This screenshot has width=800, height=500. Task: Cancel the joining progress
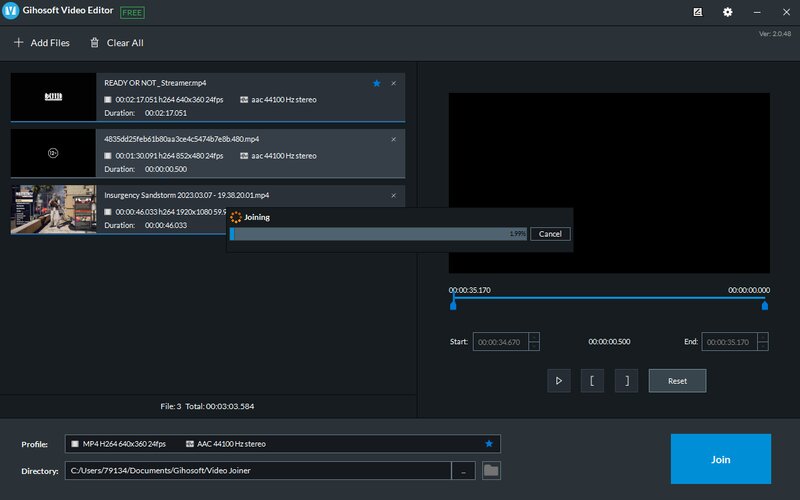click(550, 234)
